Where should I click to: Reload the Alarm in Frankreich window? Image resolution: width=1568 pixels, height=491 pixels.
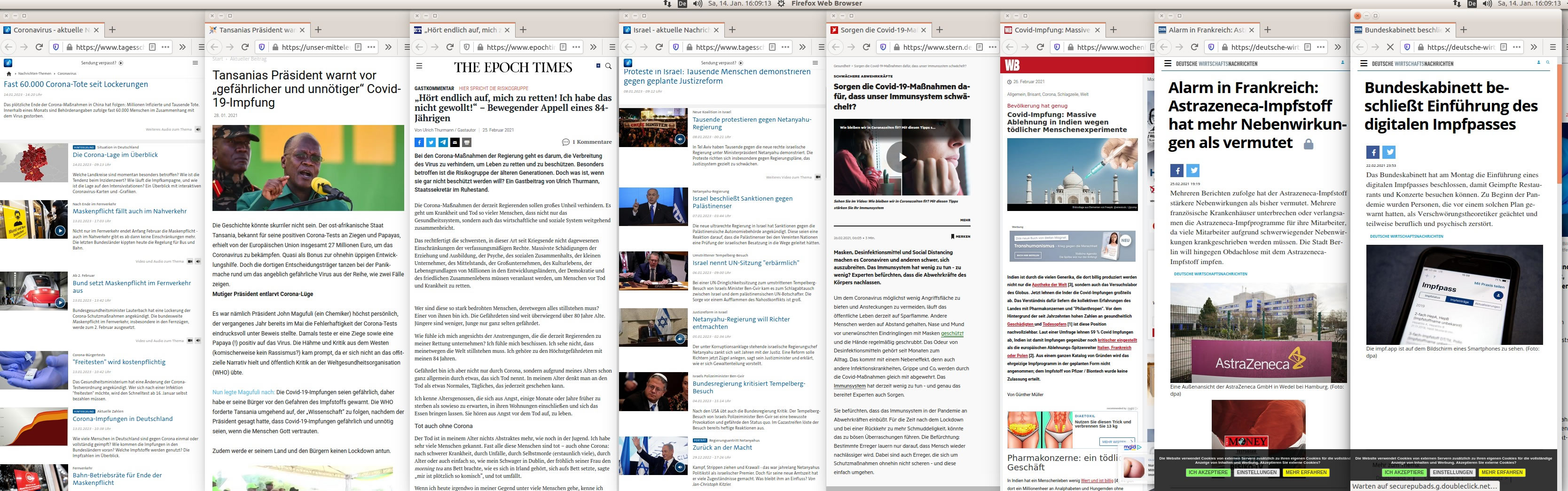(1194, 47)
